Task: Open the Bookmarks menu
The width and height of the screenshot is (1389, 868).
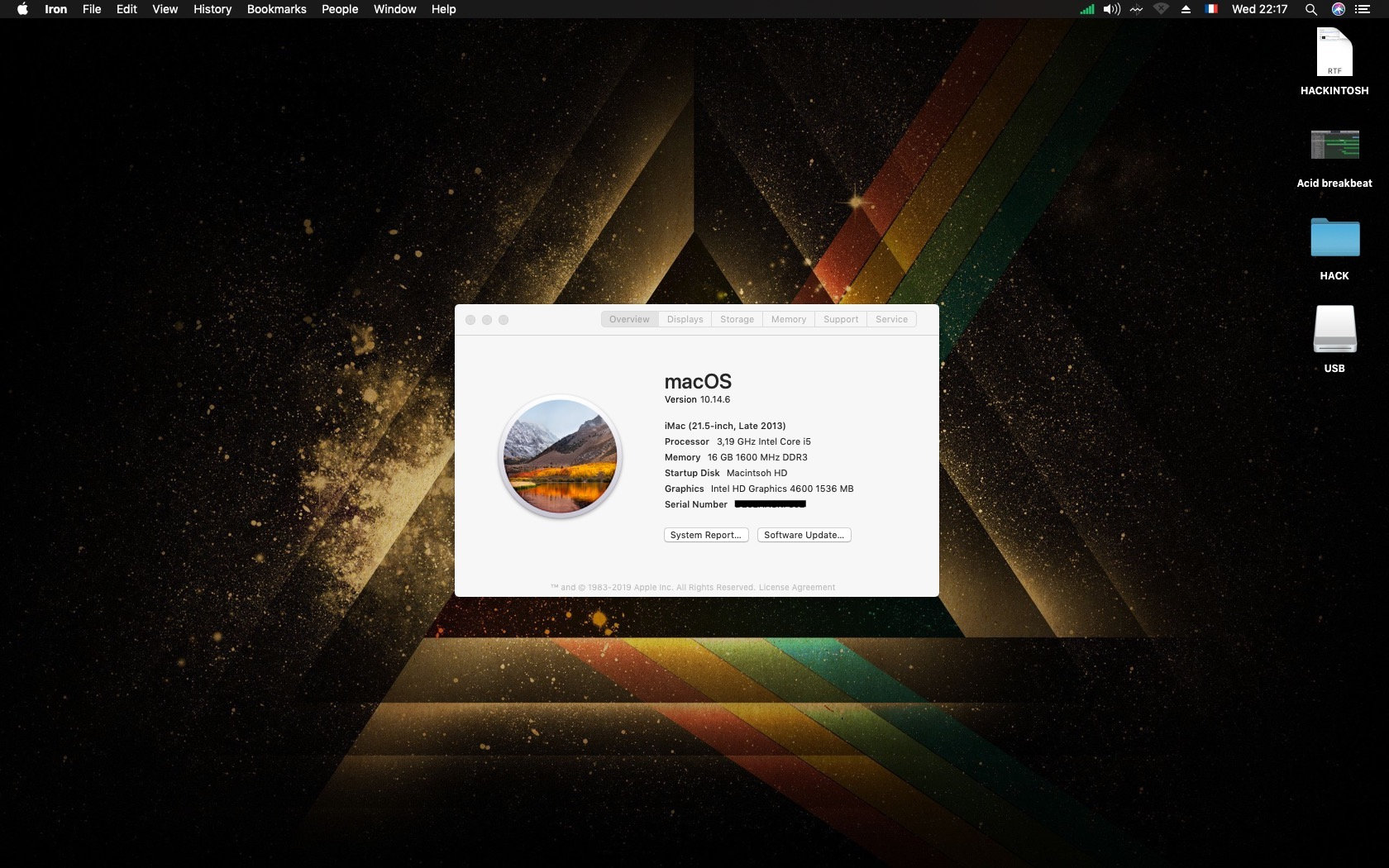Action: tap(277, 9)
